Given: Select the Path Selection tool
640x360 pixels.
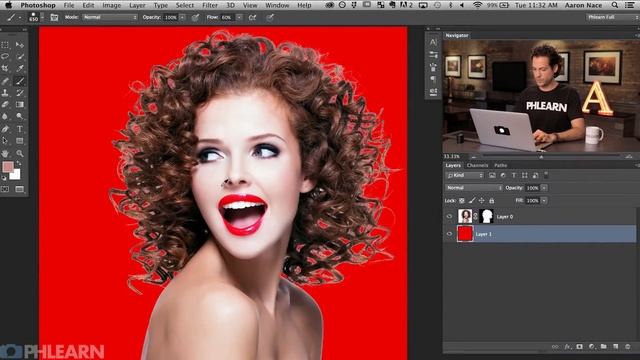Looking at the screenshot, I should 5,141.
